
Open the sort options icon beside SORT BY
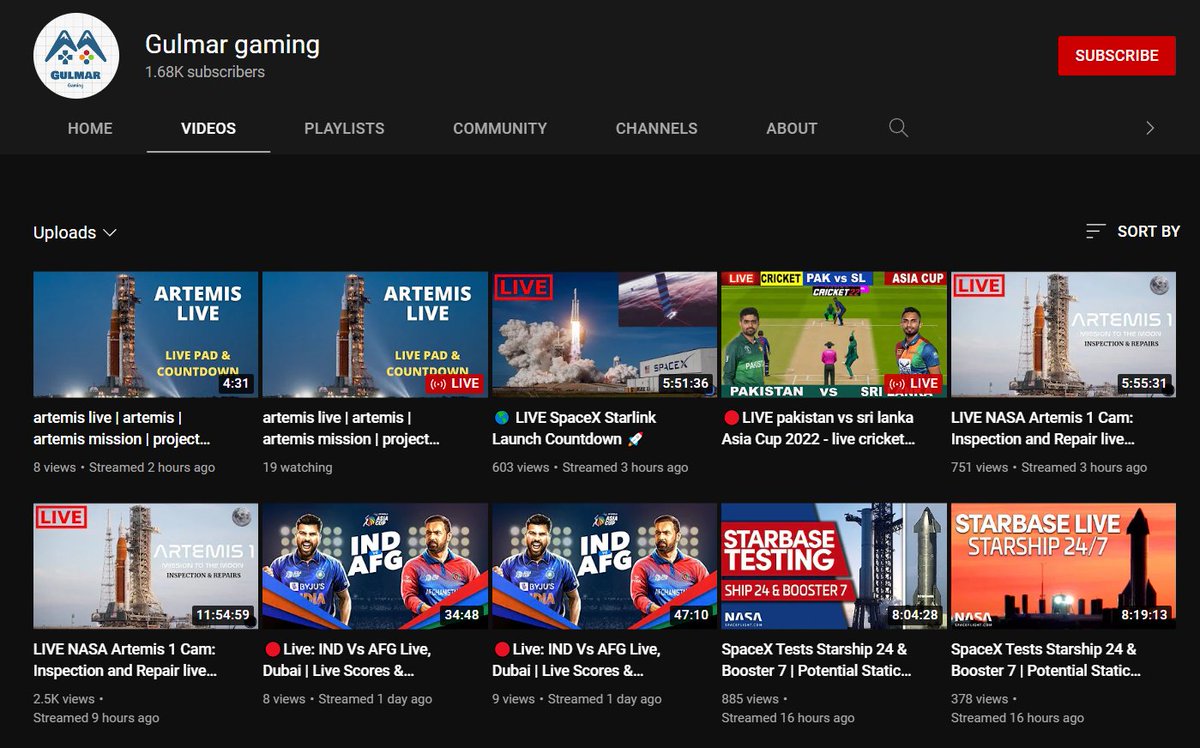tap(1096, 231)
